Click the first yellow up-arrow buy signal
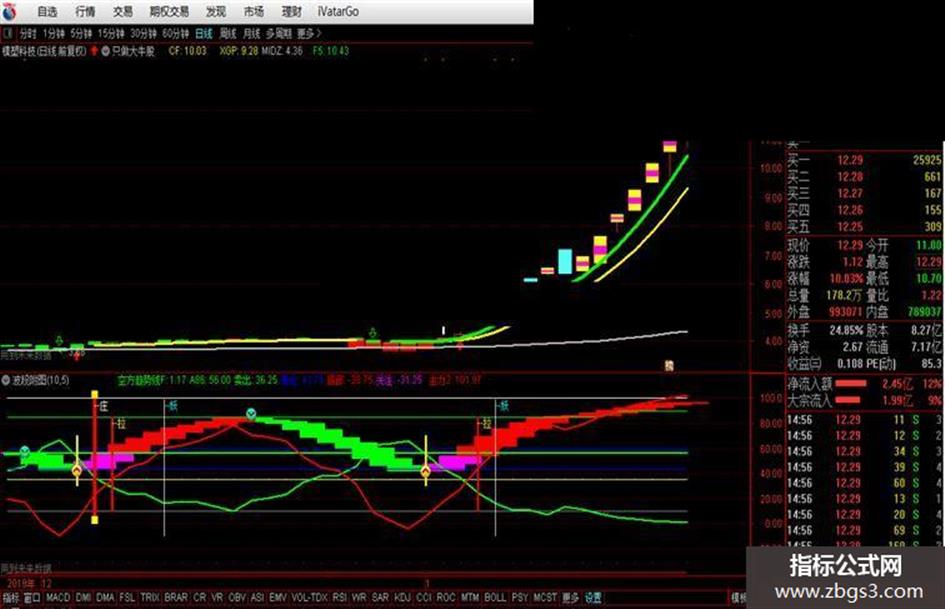This screenshot has height=609, width=945. coord(77,471)
